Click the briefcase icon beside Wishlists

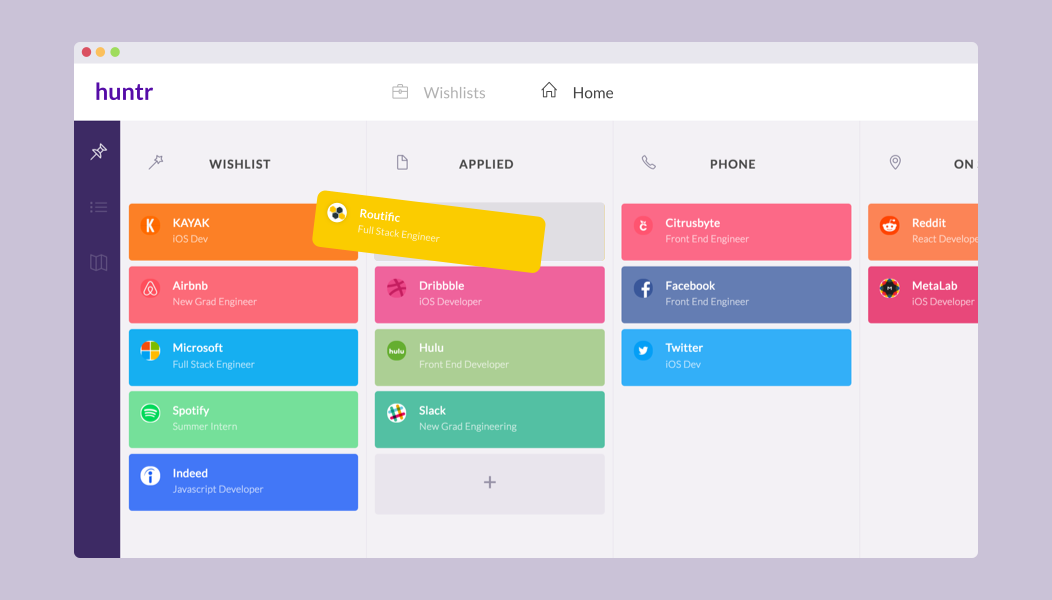pos(400,91)
